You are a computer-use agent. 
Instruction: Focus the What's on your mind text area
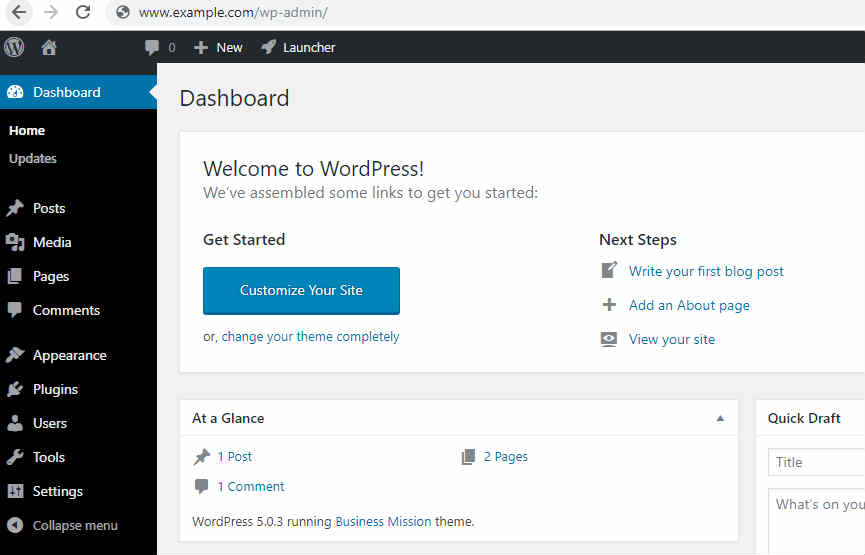click(816, 521)
